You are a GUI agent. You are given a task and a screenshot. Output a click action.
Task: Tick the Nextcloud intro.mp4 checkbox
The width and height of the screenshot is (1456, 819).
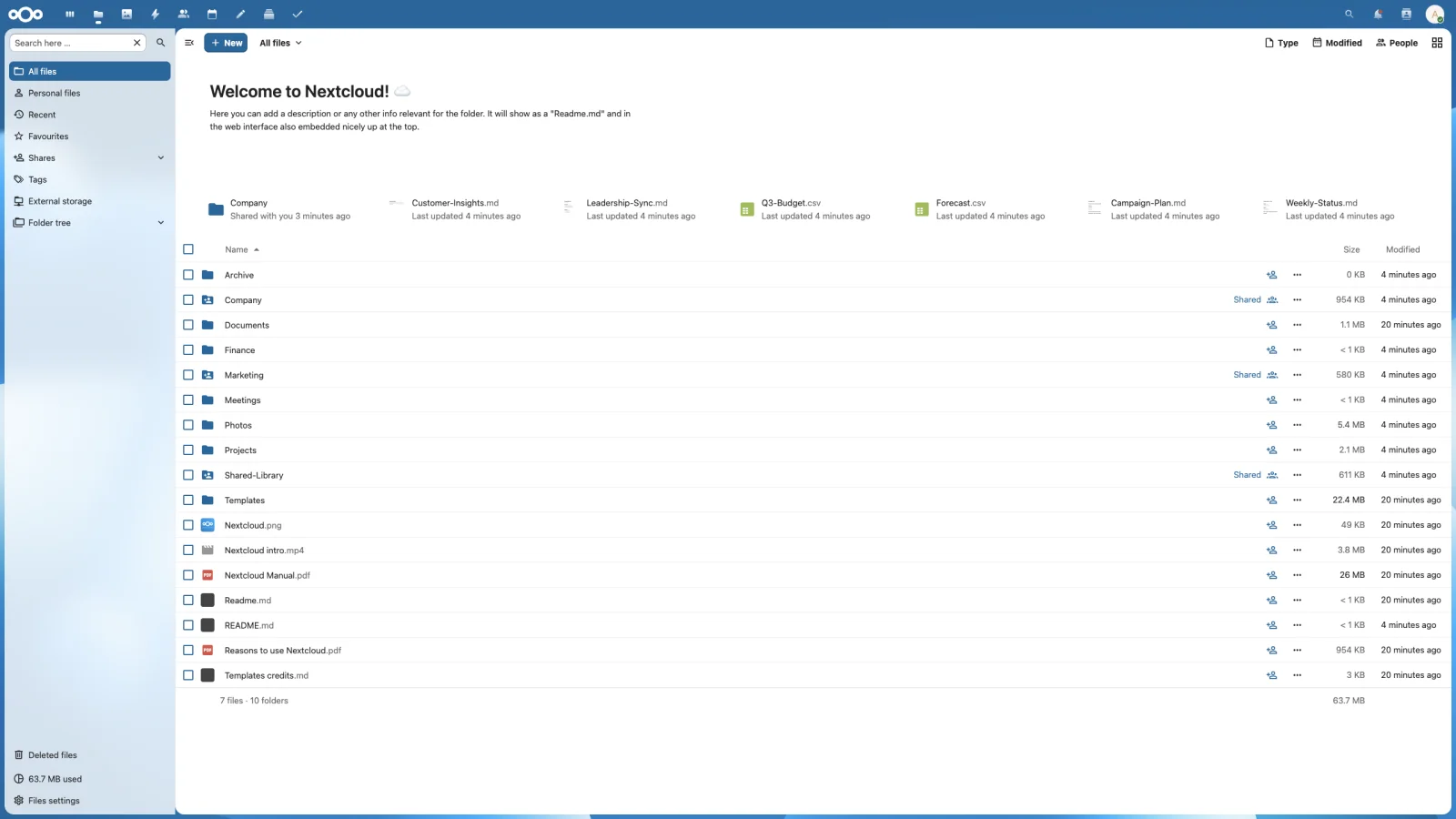coord(188,551)
